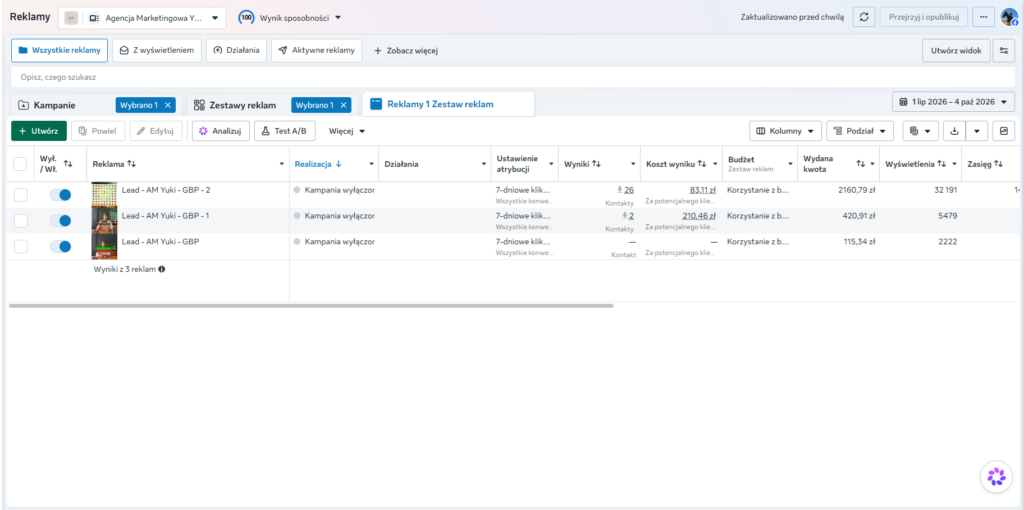Click the Analizuj button

(x=221, y=131)
